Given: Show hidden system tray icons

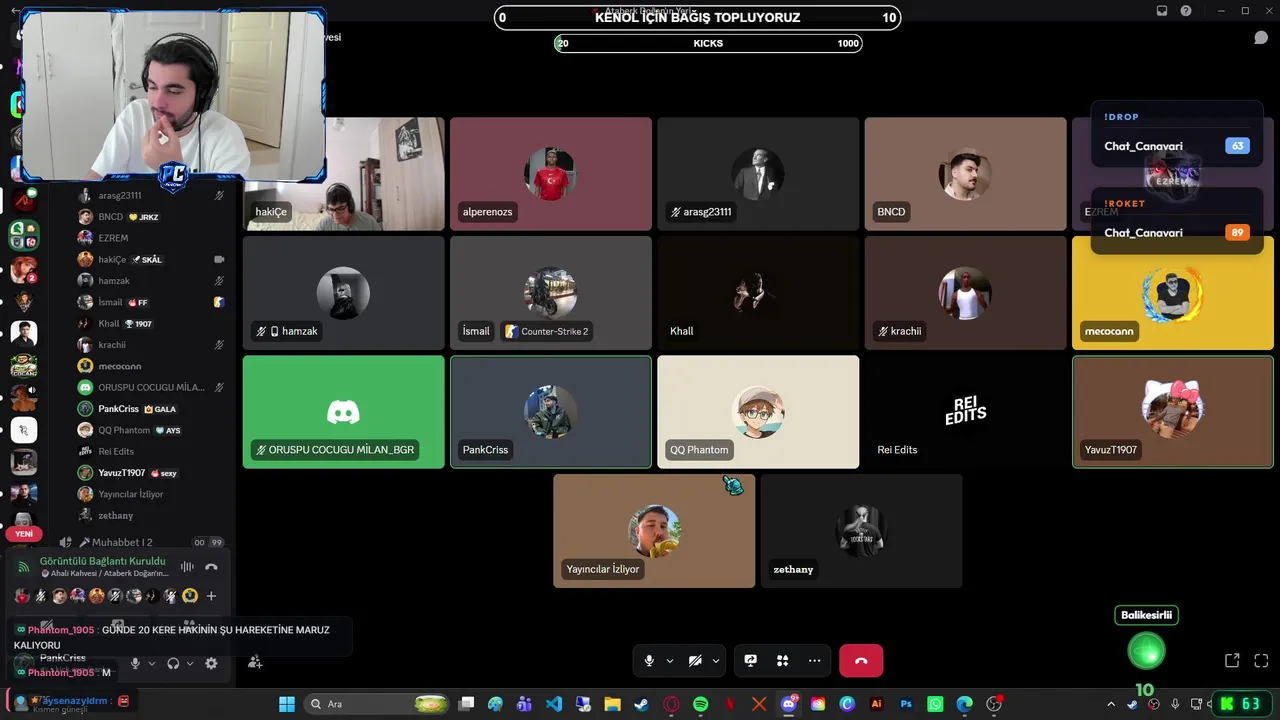Looking at the screenshot, I should [x=1110, y=704].
